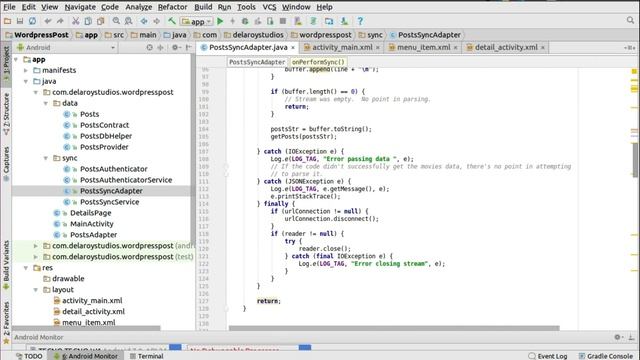Open the Terminal tool window
Image resolution: width=640 pixels, height=360 pixels.
(147, 356)
